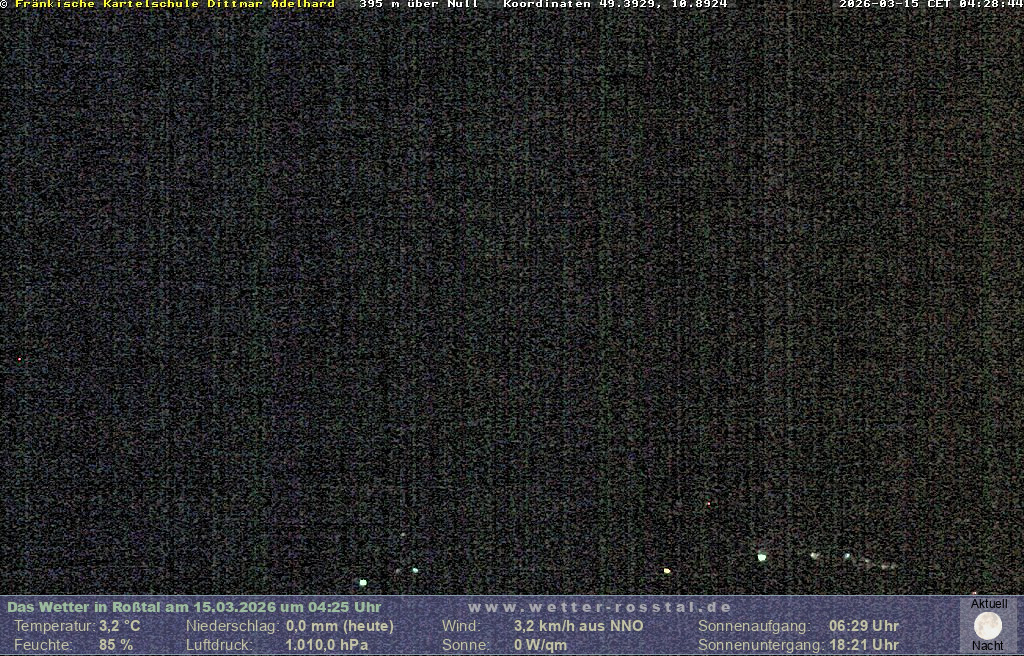Select the Luftdruck 1.010,0 hPa reading
This screenshot has height=656, width=1024.
pos(319,645)
